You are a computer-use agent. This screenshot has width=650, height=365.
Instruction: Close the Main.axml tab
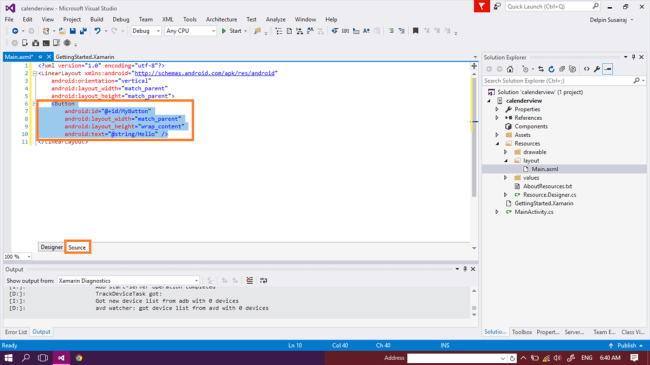(x=49, y=57)
